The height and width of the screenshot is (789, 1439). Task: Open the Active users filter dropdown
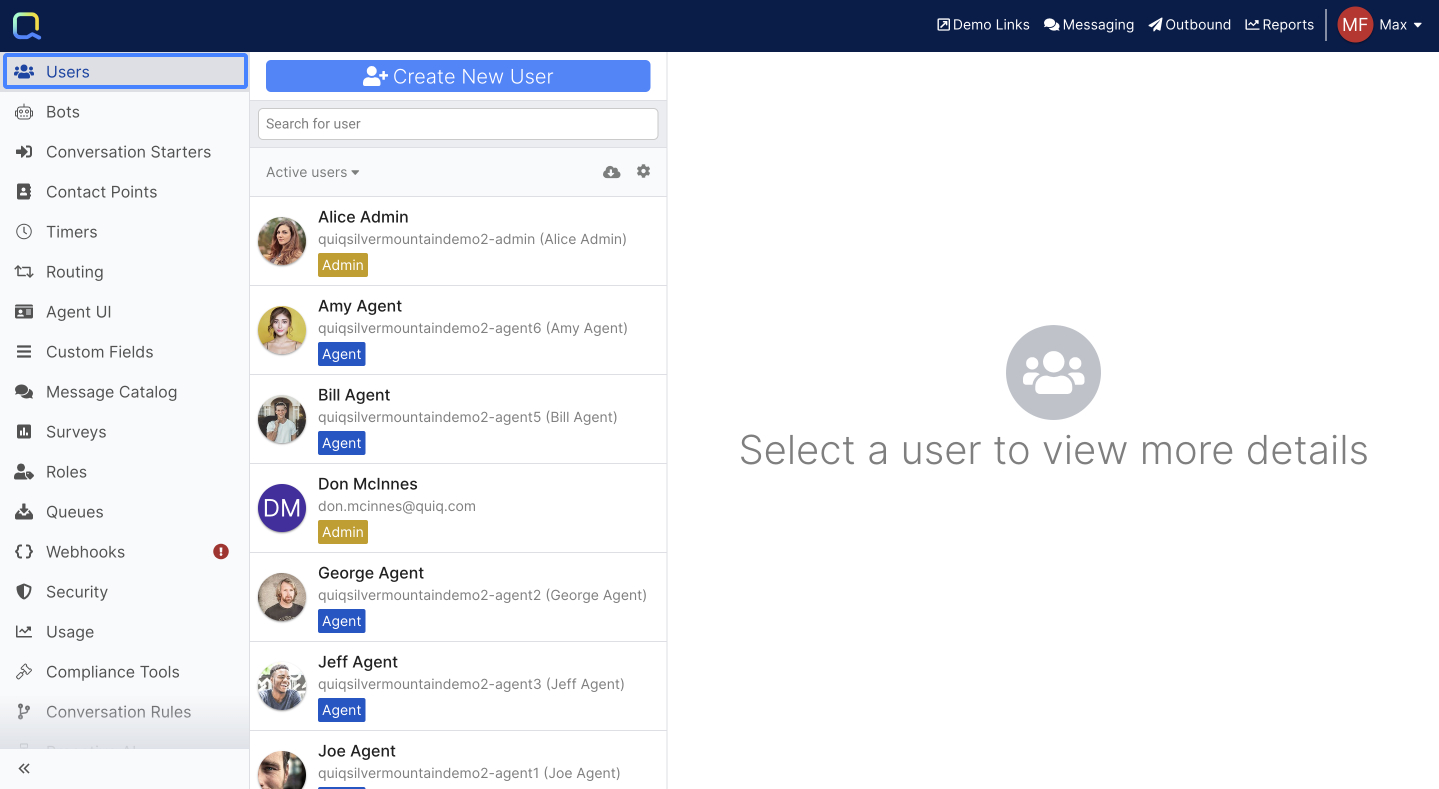pyautogui.click(x=312, y=172)
